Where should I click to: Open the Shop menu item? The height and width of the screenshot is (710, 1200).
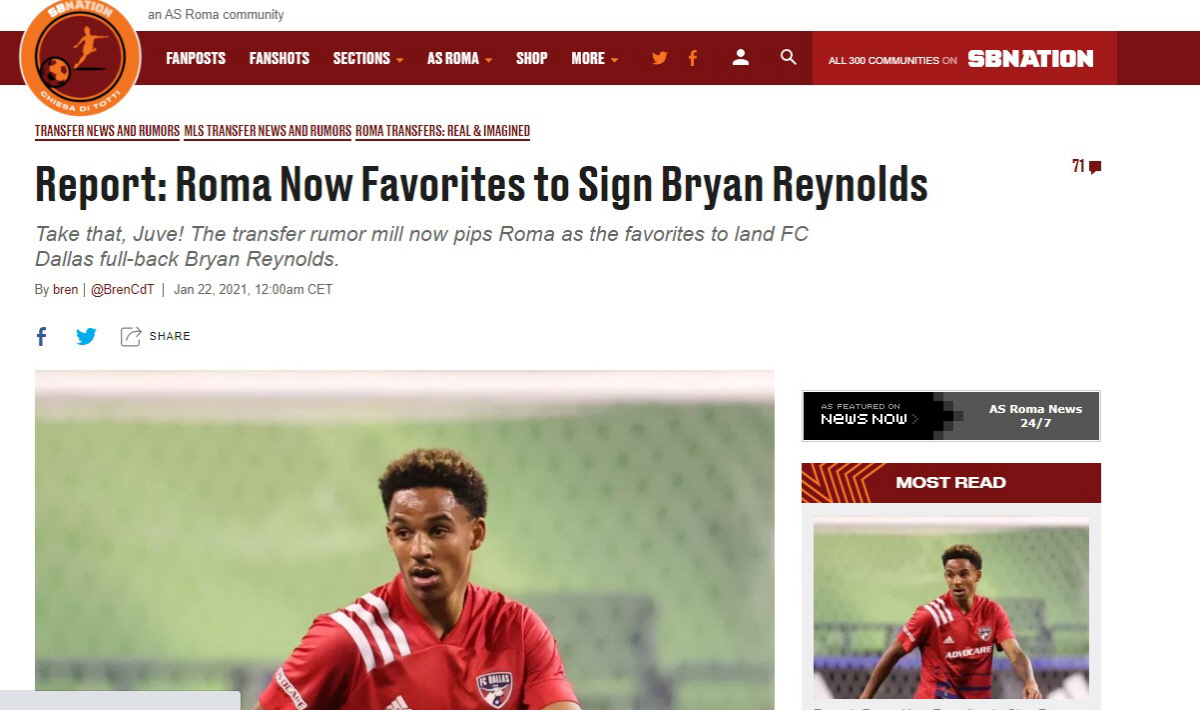pyautogui.click(x=531, y=58)
